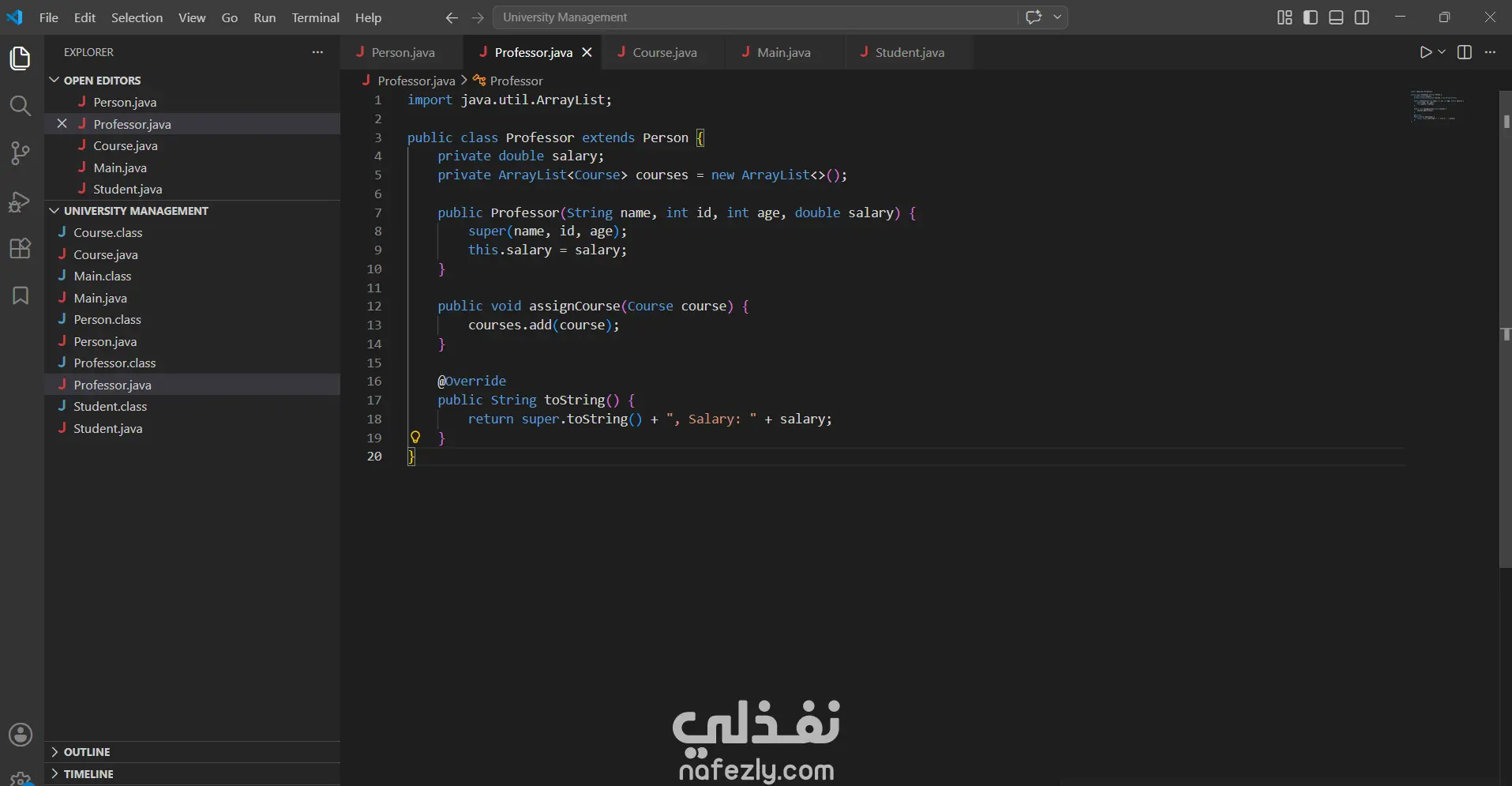Click the editor vertical scrollbar
The height and width of the screenshot is (786, 1512).
(1505, 329)
